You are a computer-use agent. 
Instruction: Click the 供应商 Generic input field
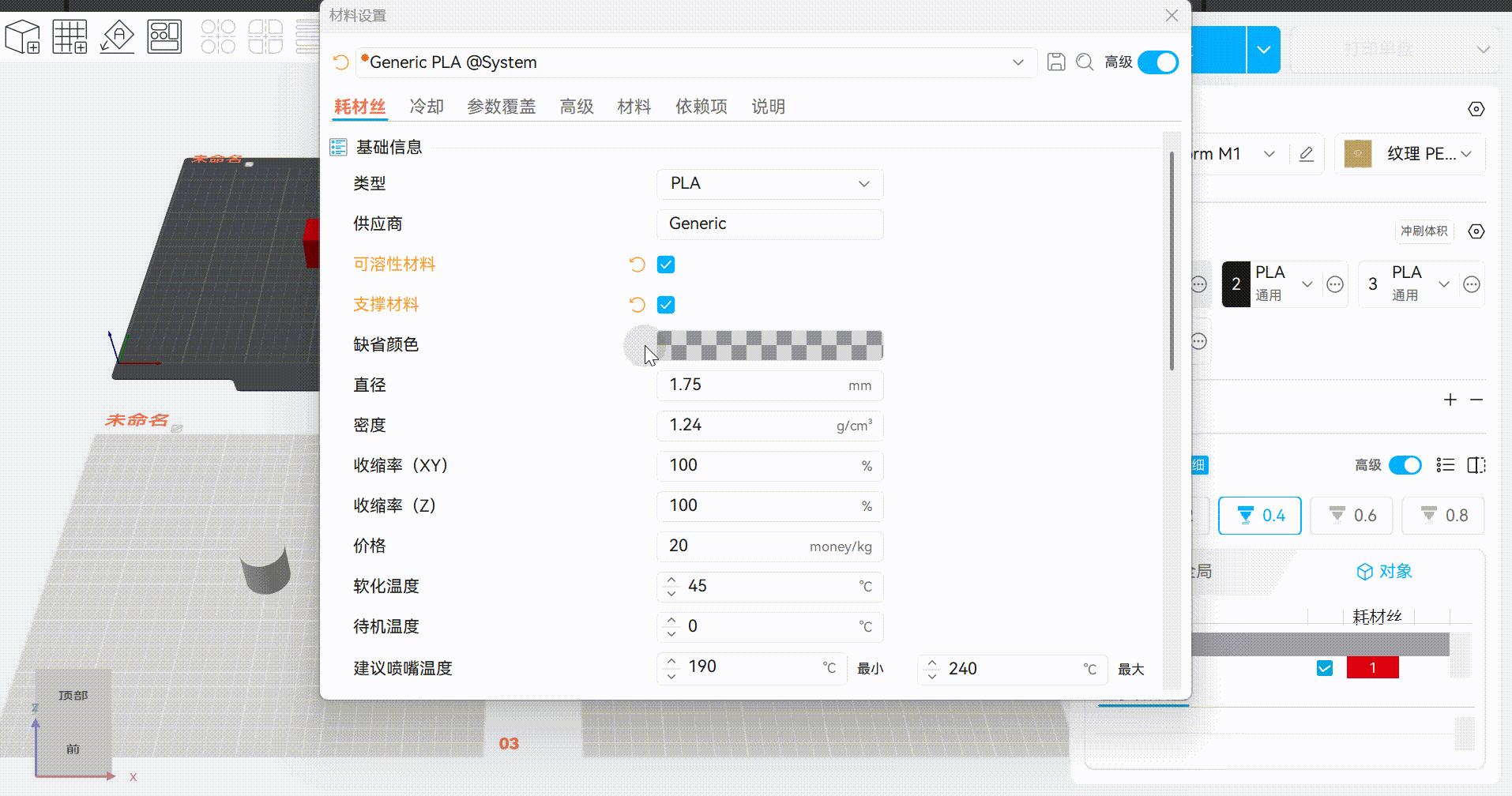770,224
